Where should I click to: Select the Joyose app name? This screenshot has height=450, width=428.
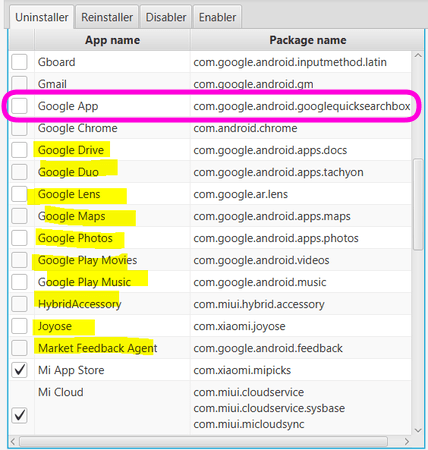coord(55,326)
